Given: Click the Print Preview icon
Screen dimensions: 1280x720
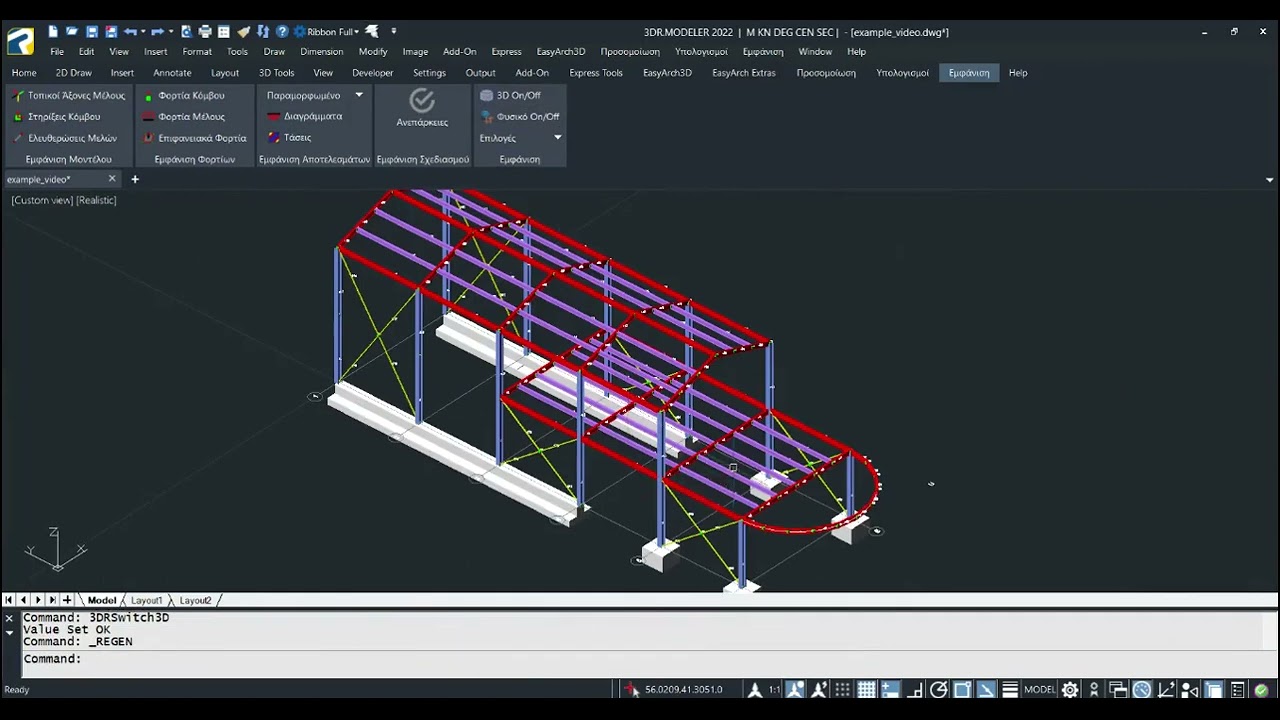Looking at the screenshot, I should point(186,32).
